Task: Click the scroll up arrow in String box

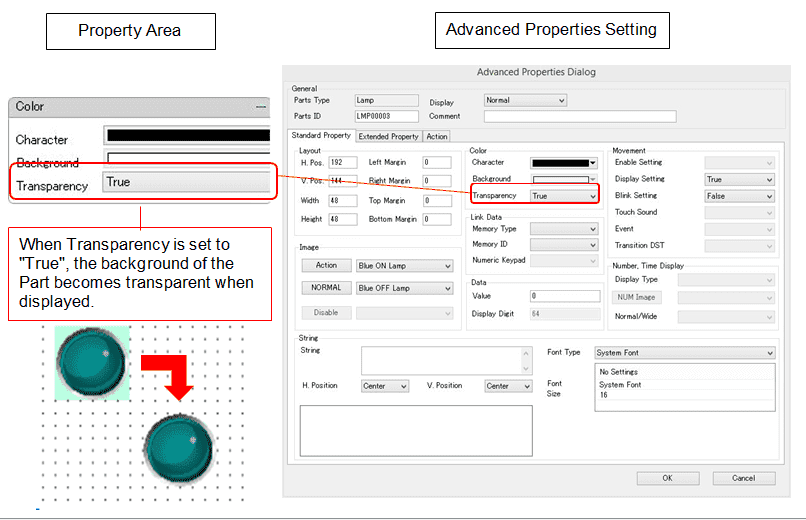Action: (526, 354)
